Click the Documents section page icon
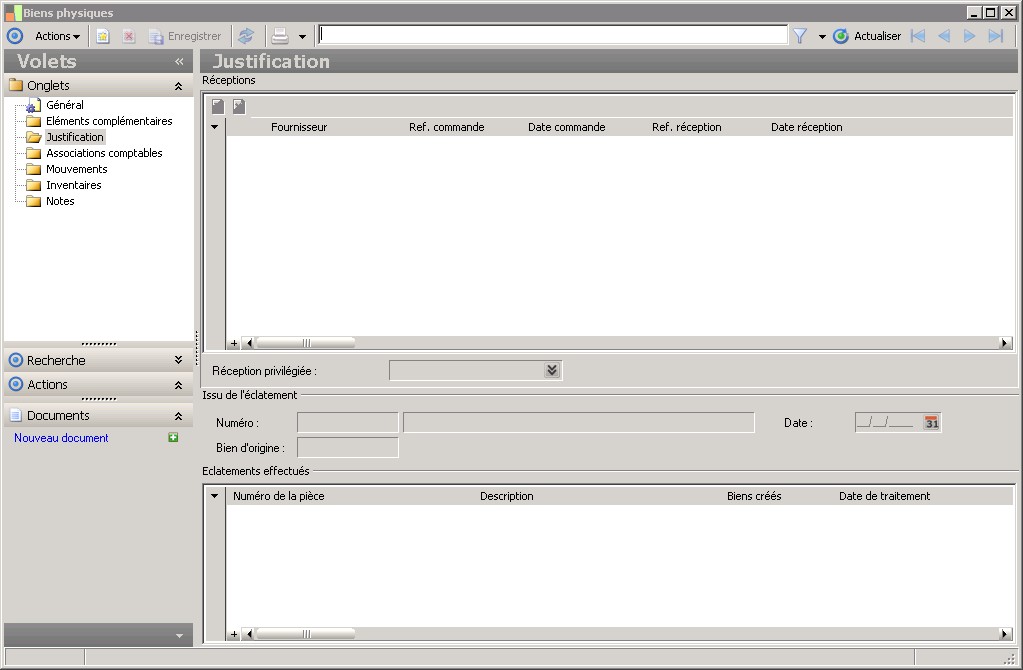 point(16,416)
